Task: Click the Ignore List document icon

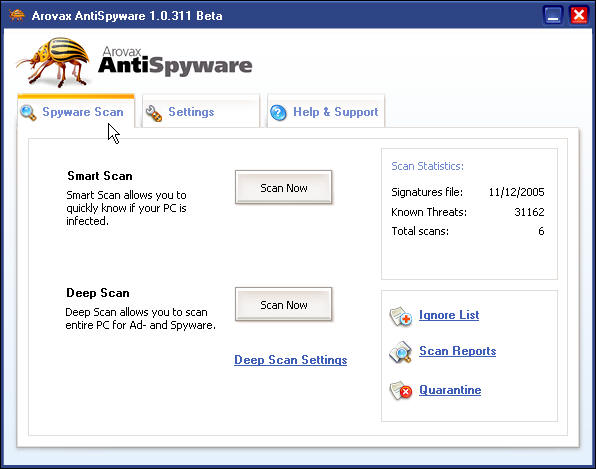Action: pyautogui.click(x=401, y=316)
